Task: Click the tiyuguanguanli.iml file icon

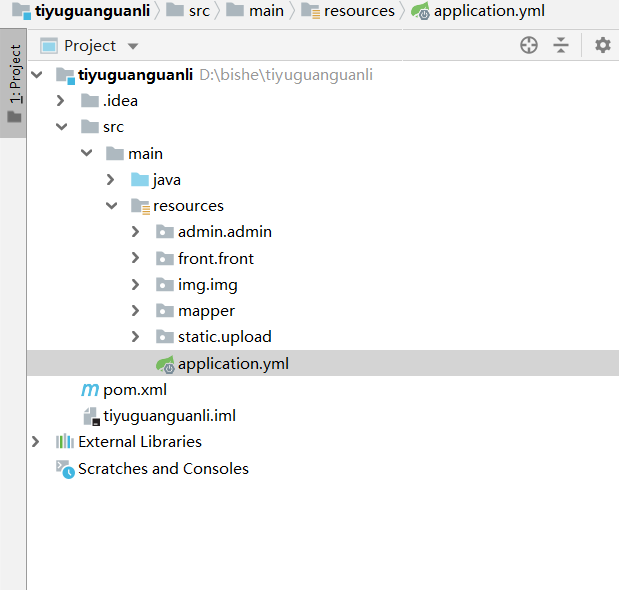Action: [x=90, y=416]
